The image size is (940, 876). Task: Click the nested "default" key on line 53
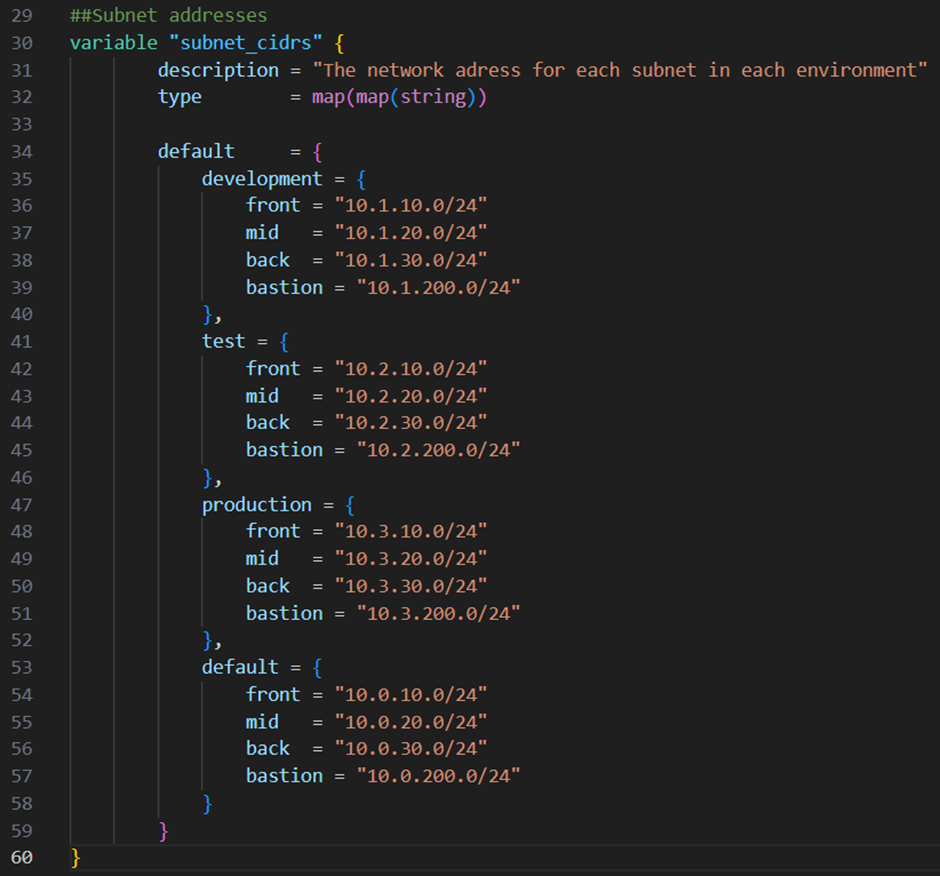240,667
